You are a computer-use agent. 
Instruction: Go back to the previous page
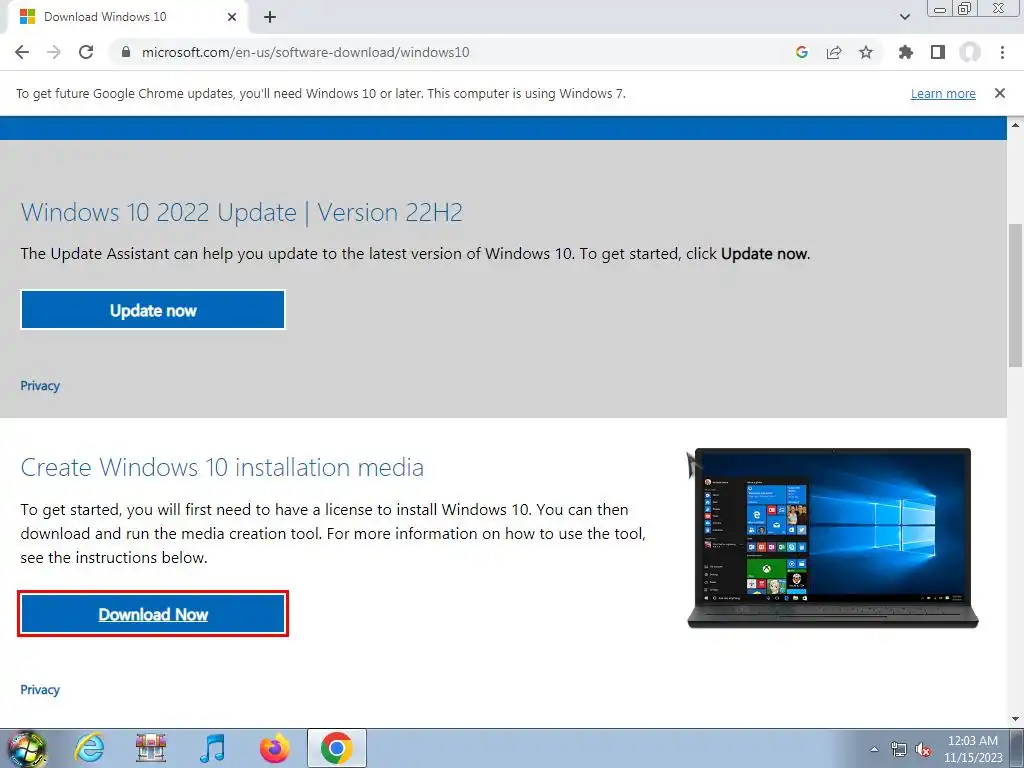click(22, 52)
